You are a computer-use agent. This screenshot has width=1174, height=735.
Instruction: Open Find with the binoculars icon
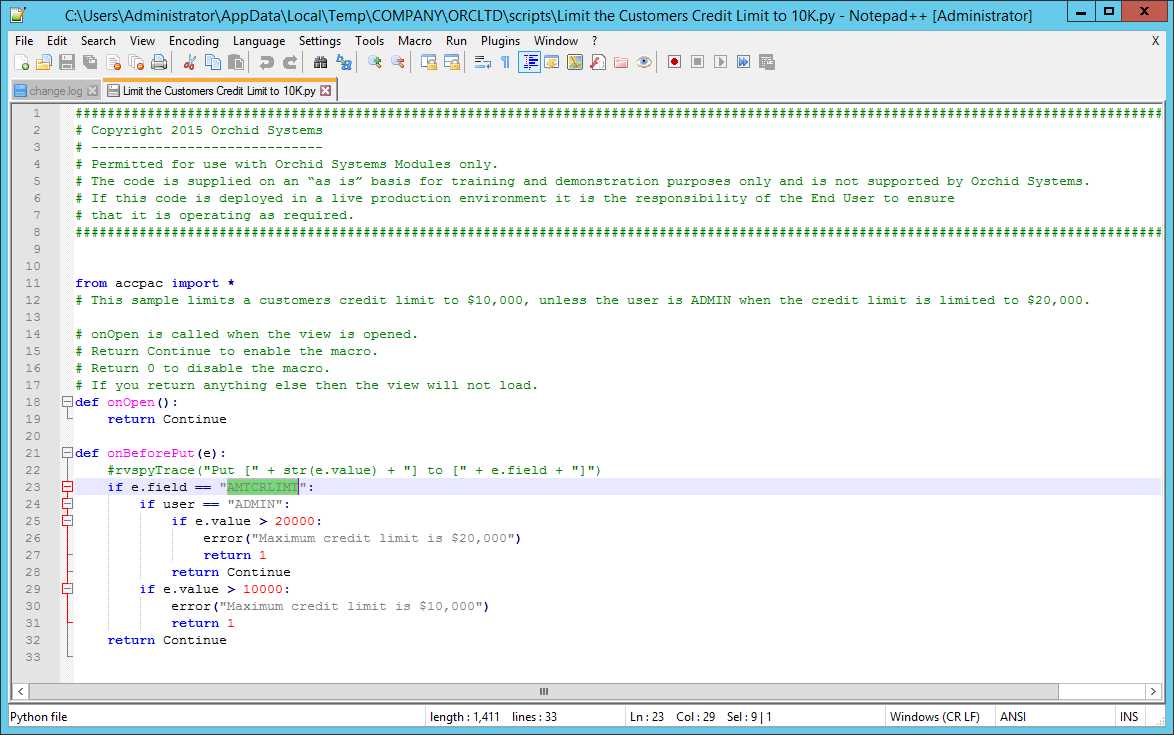320,63
